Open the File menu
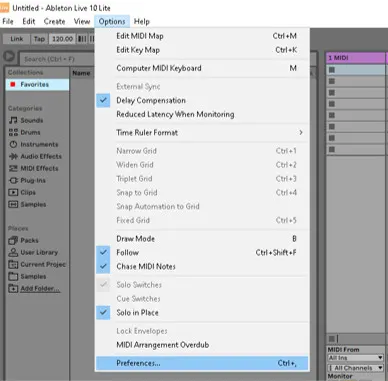The width and height of the screenshot is (388, 381). click(8, 22)
